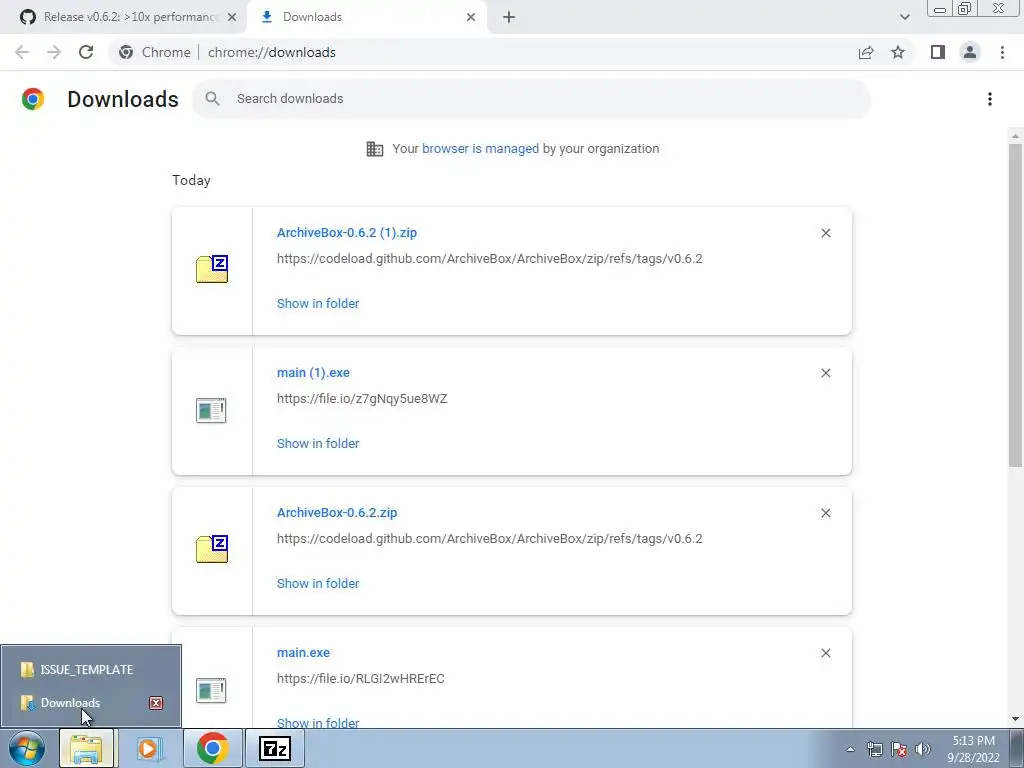1024x768 pixels.
Task: Click the Windows Explorer taskbar icon
Action: [x=86, y=748]
